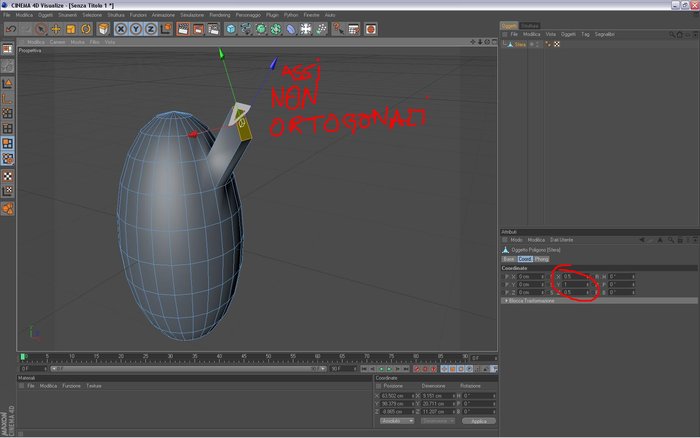Viewport: 700px width, 438px height.
Task: Toggle the Z axis lock
Action: [x=151, y=29]
